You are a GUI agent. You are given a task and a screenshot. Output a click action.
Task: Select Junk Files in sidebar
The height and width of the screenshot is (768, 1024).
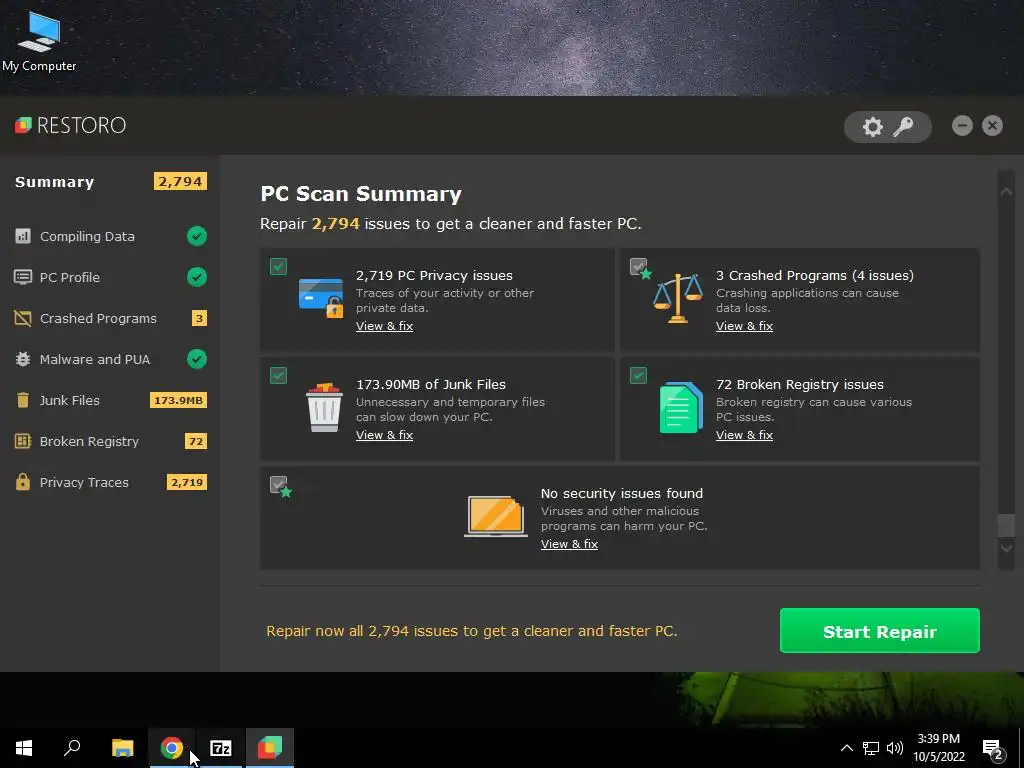pos(110,400)
